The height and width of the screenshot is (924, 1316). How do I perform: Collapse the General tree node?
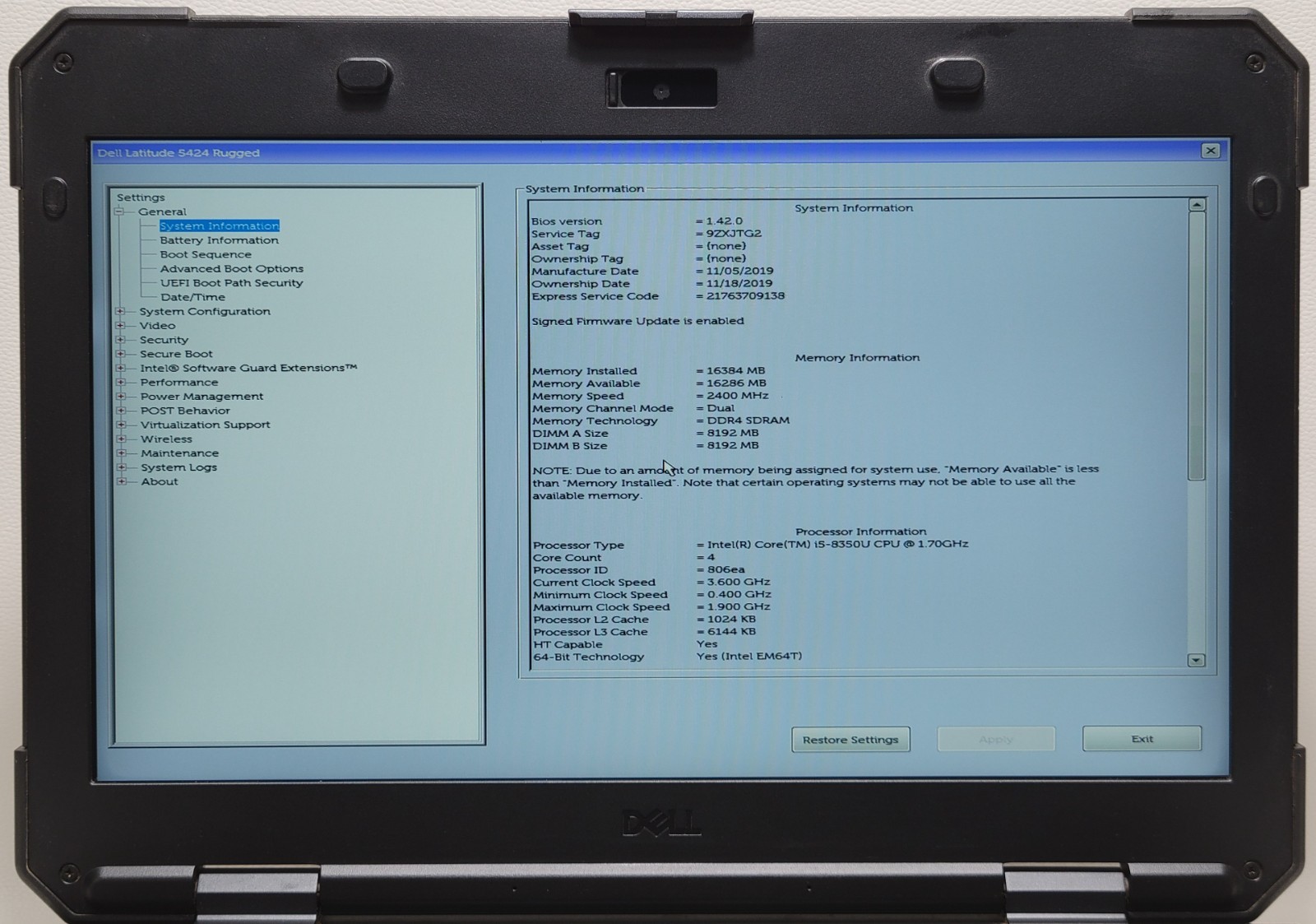[x=119, y=211]
